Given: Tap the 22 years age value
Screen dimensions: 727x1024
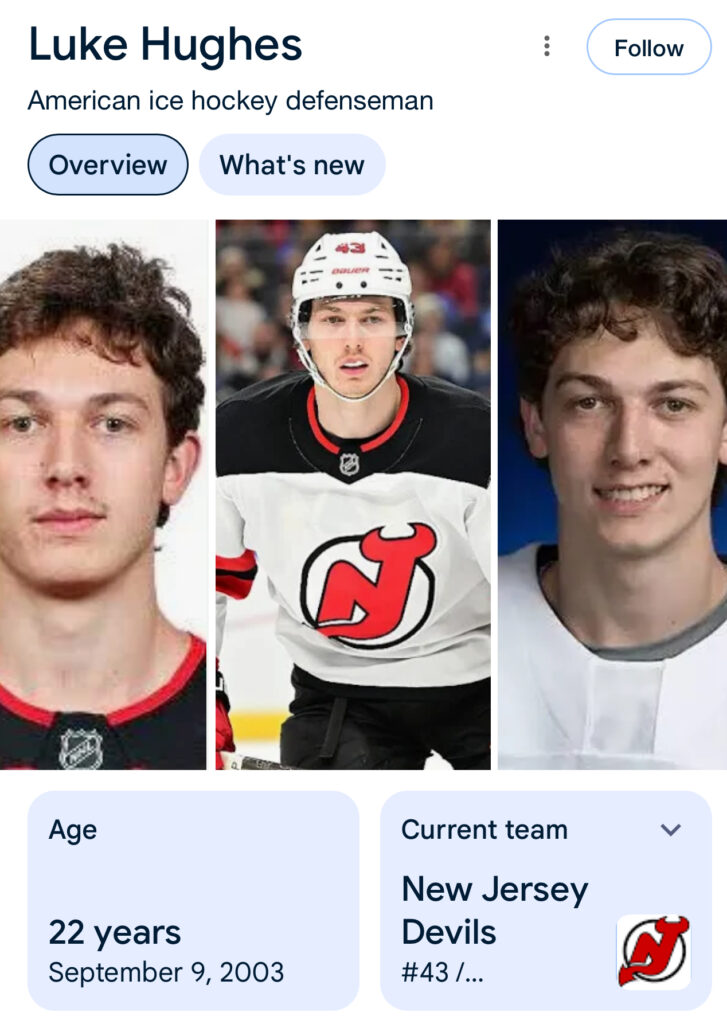Looking at the screenshot, I should click(114, 933).
